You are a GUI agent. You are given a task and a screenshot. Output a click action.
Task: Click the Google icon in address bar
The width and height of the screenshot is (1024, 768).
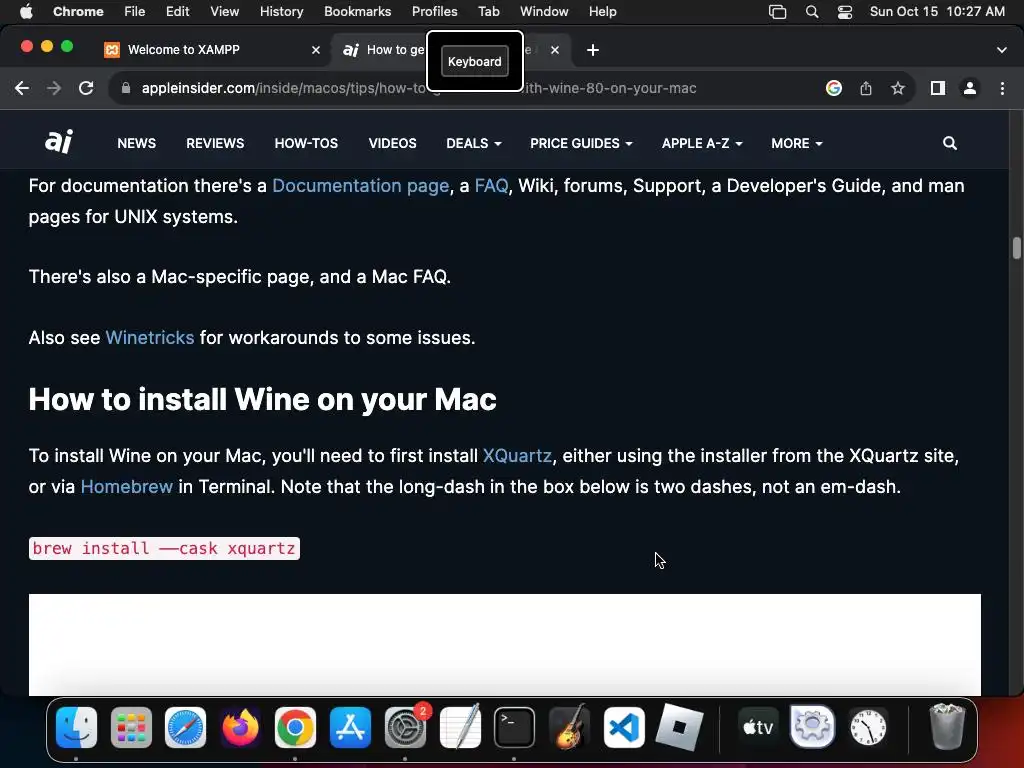tap(834, 88)
